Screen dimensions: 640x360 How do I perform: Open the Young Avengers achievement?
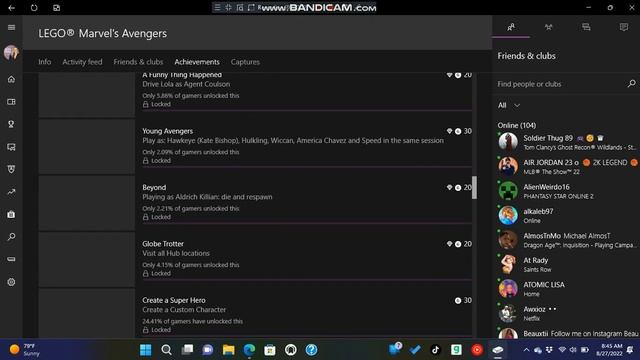(255, 146)
